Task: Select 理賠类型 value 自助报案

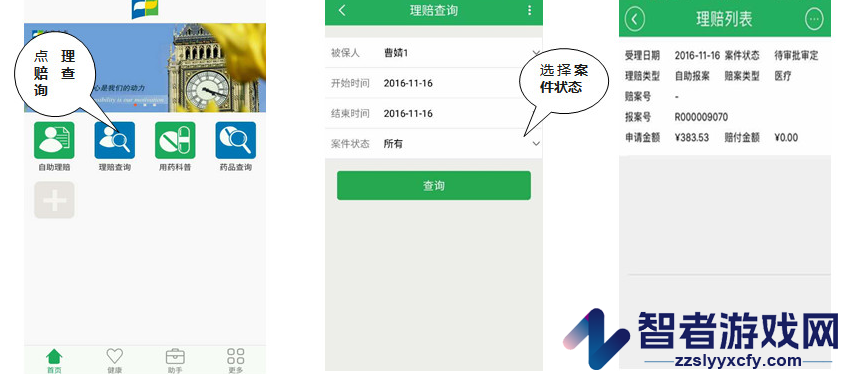Action: (x=692, y=76)
